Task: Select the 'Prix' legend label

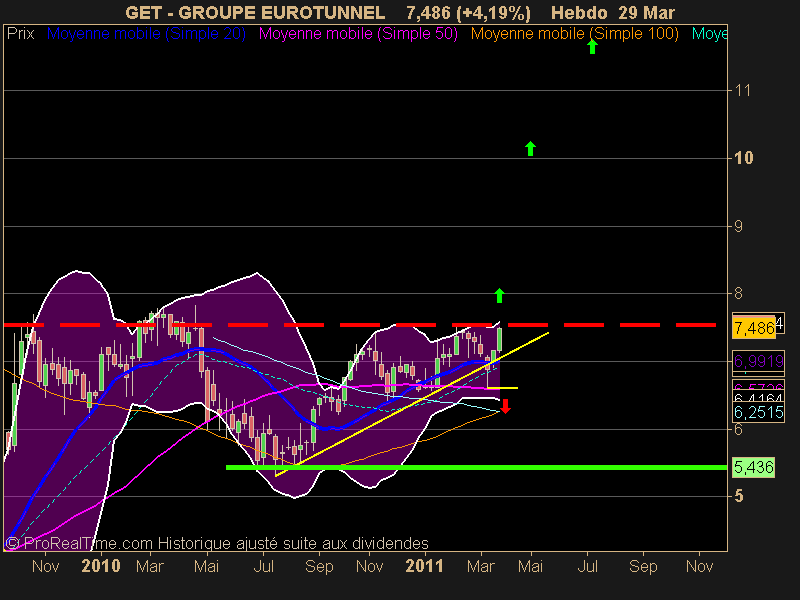Action: tap(20, 34)
